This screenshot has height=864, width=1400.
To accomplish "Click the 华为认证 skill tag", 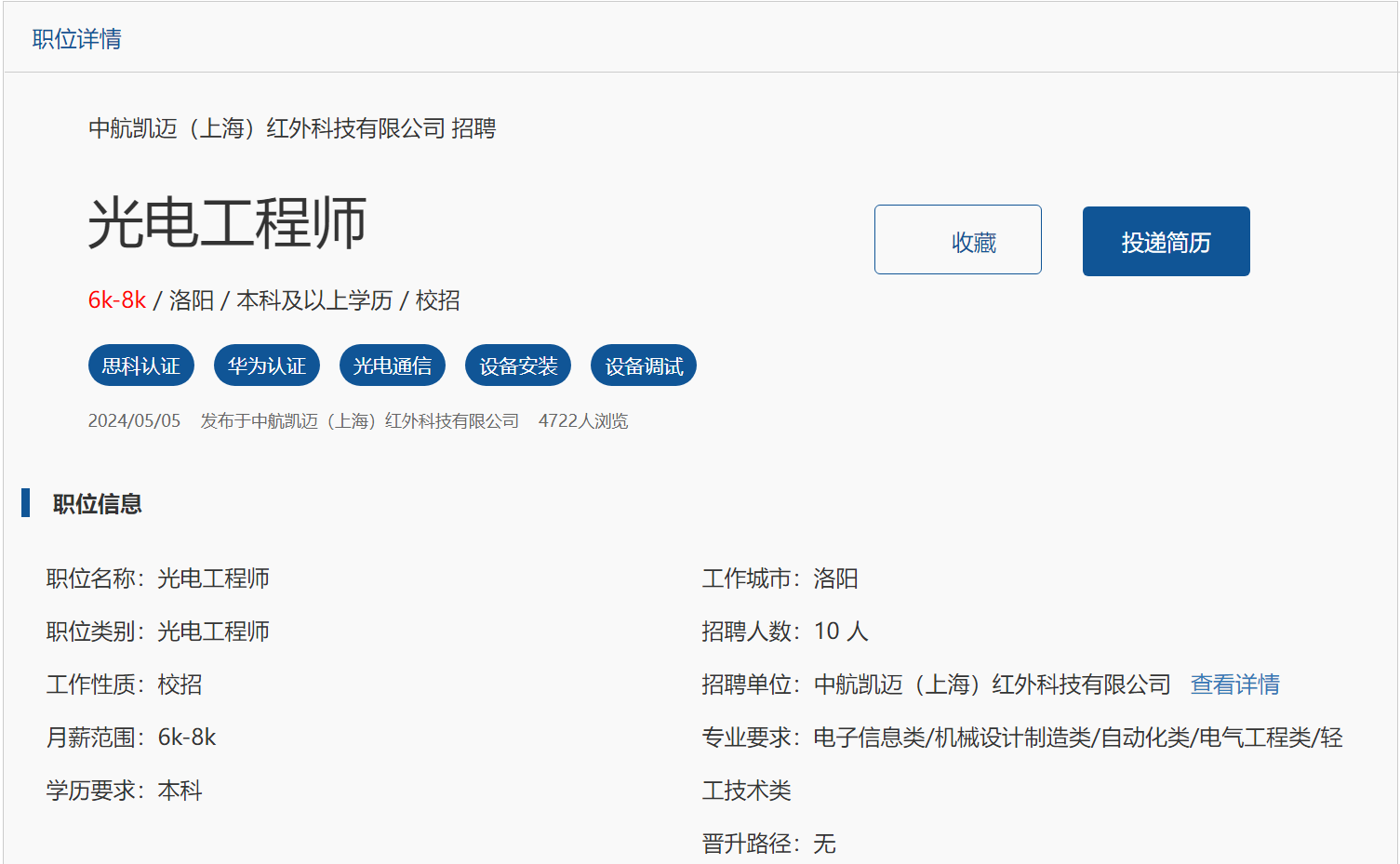I will tap(267, 366).
